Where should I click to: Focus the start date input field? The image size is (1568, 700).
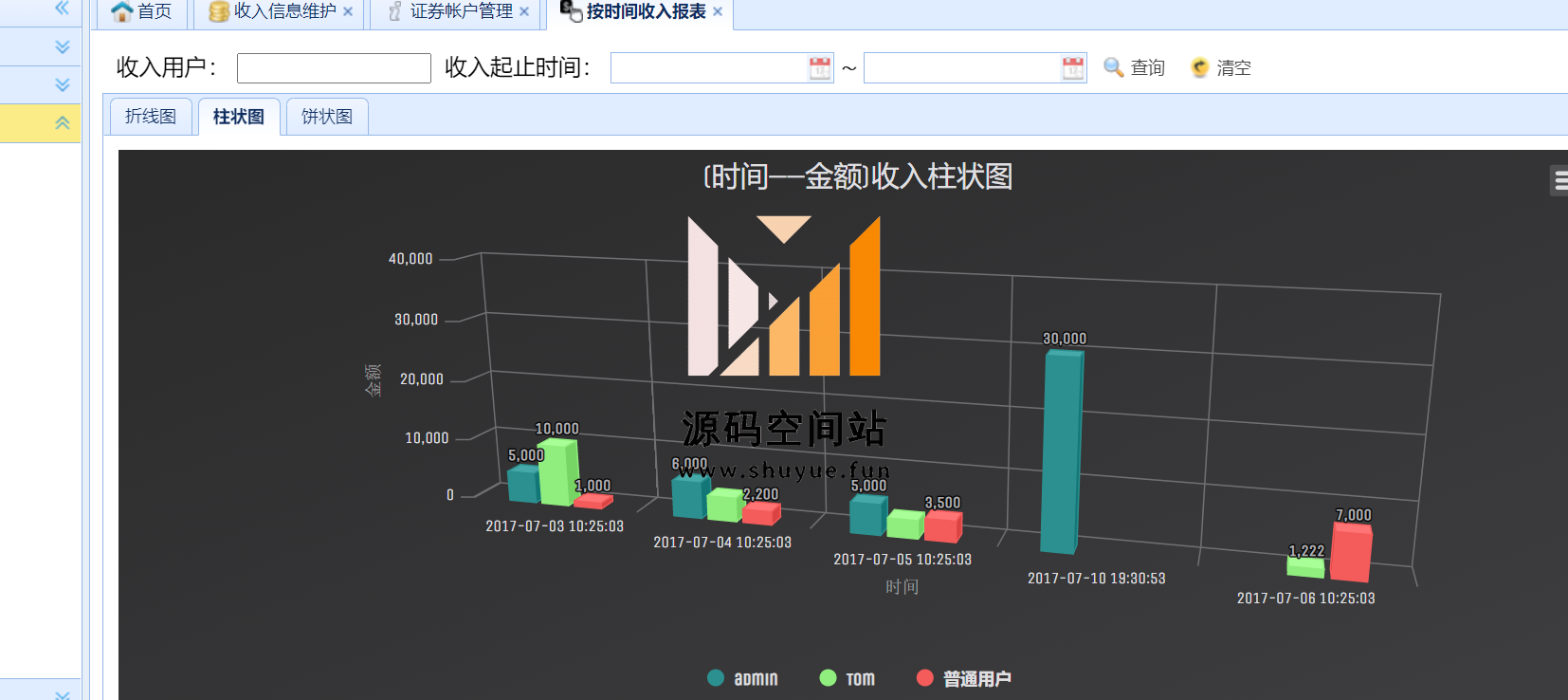coord(708,68)
